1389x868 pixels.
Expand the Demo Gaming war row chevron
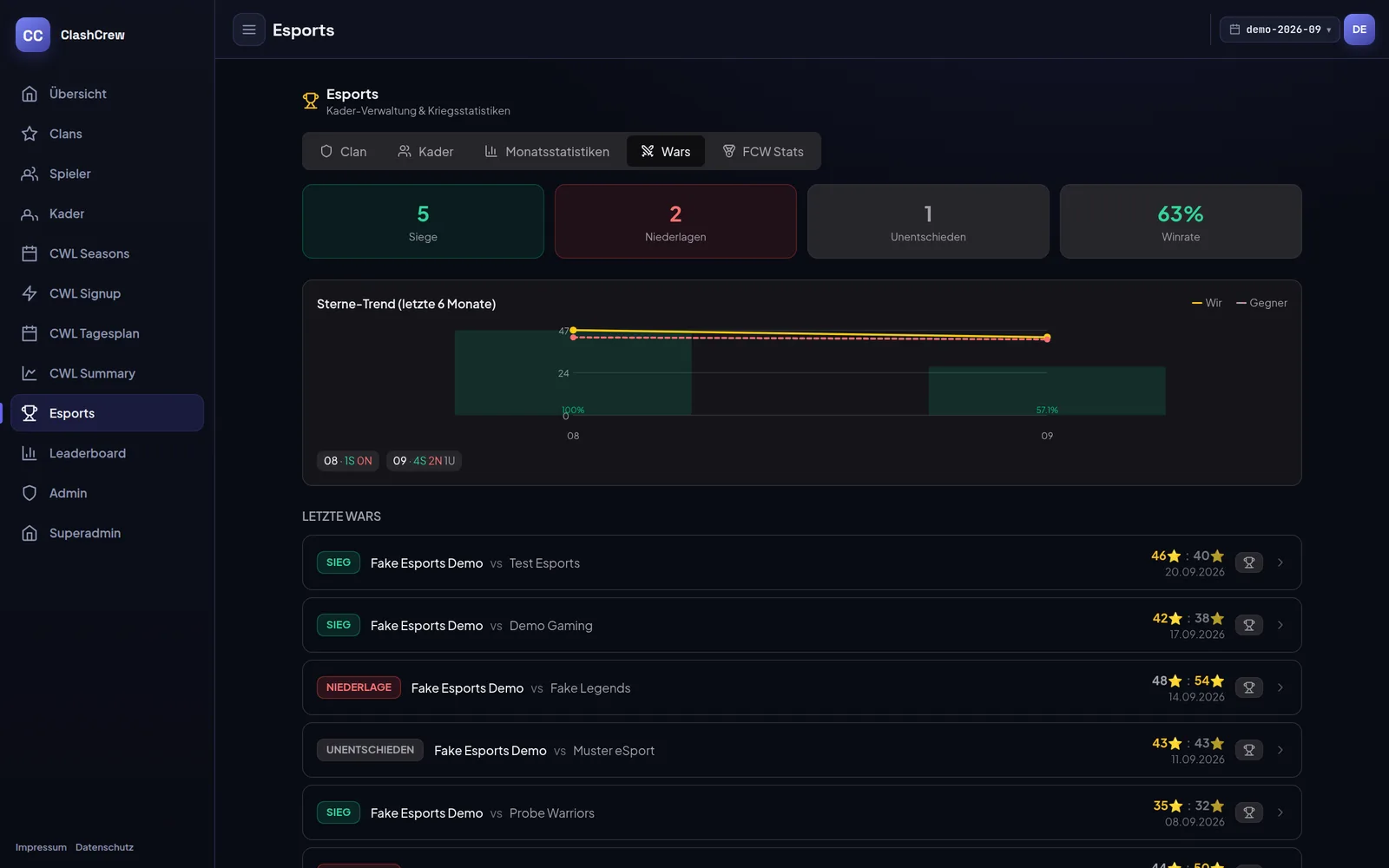coord(1280,625)
